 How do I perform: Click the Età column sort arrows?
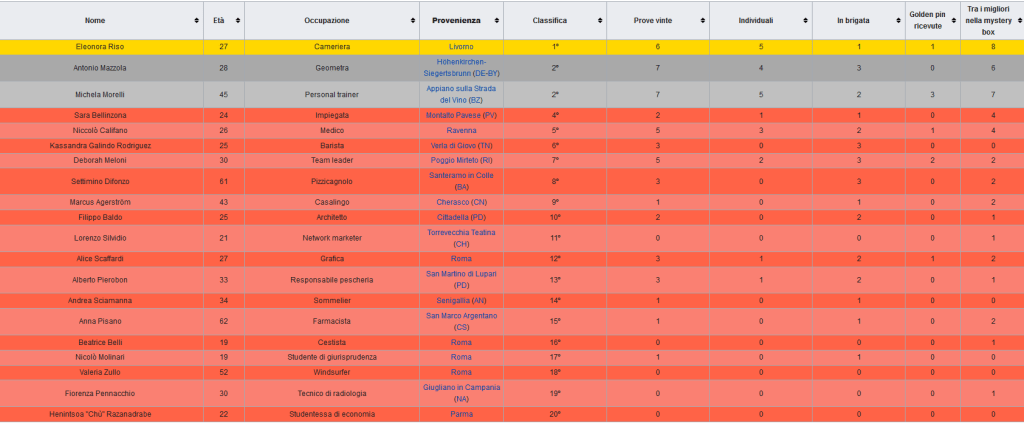click(x=235, y=20)
